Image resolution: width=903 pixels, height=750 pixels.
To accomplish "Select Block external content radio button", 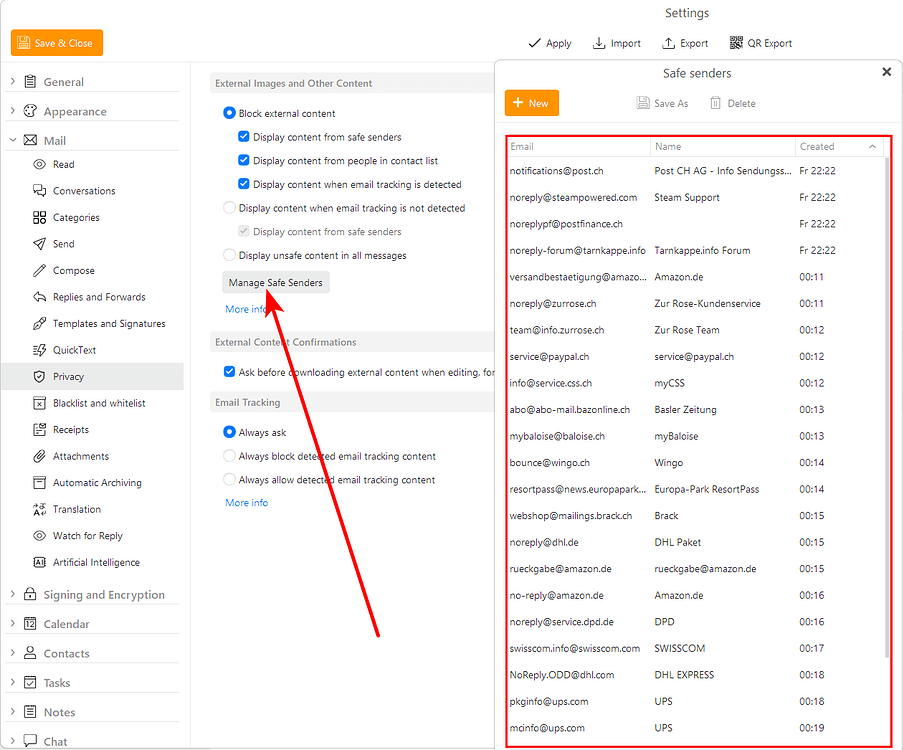I will tap(229, 113).
